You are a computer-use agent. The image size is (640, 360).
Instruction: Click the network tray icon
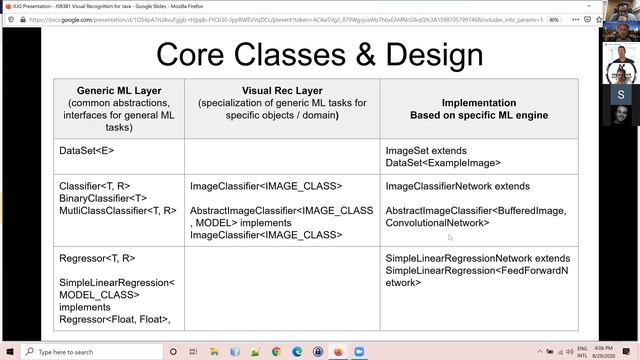pyautogui.click(x=560, y=351)
